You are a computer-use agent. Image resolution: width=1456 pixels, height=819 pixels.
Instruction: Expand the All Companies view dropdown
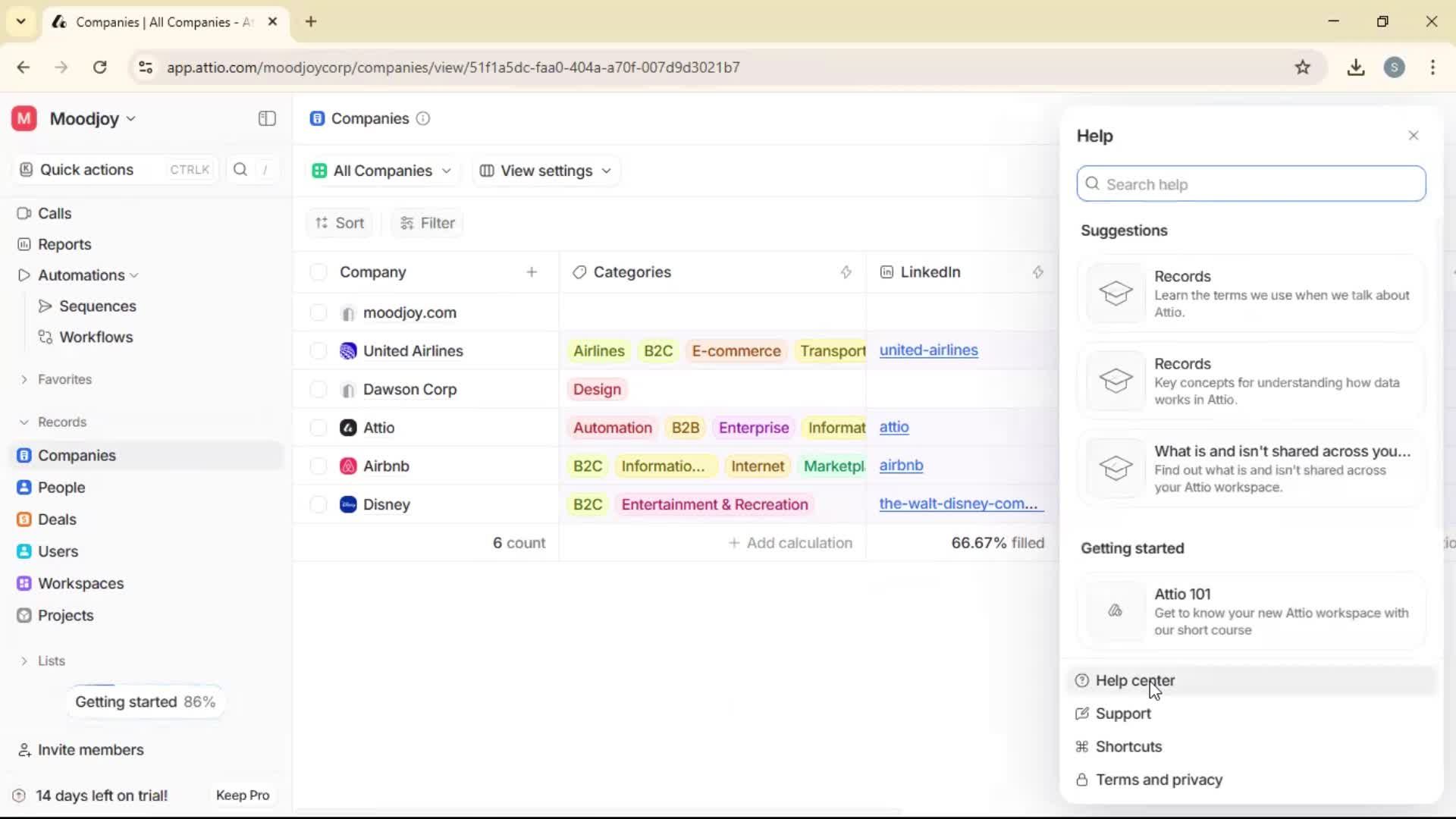pos(381,171)
